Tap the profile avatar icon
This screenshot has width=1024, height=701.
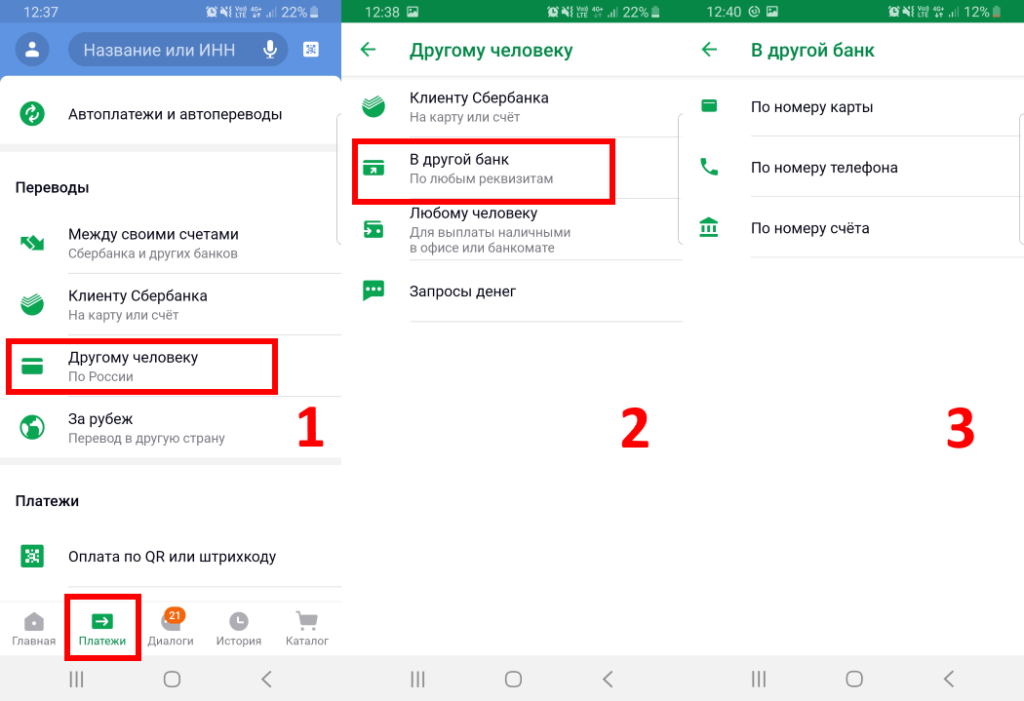[x=34, y=49]
